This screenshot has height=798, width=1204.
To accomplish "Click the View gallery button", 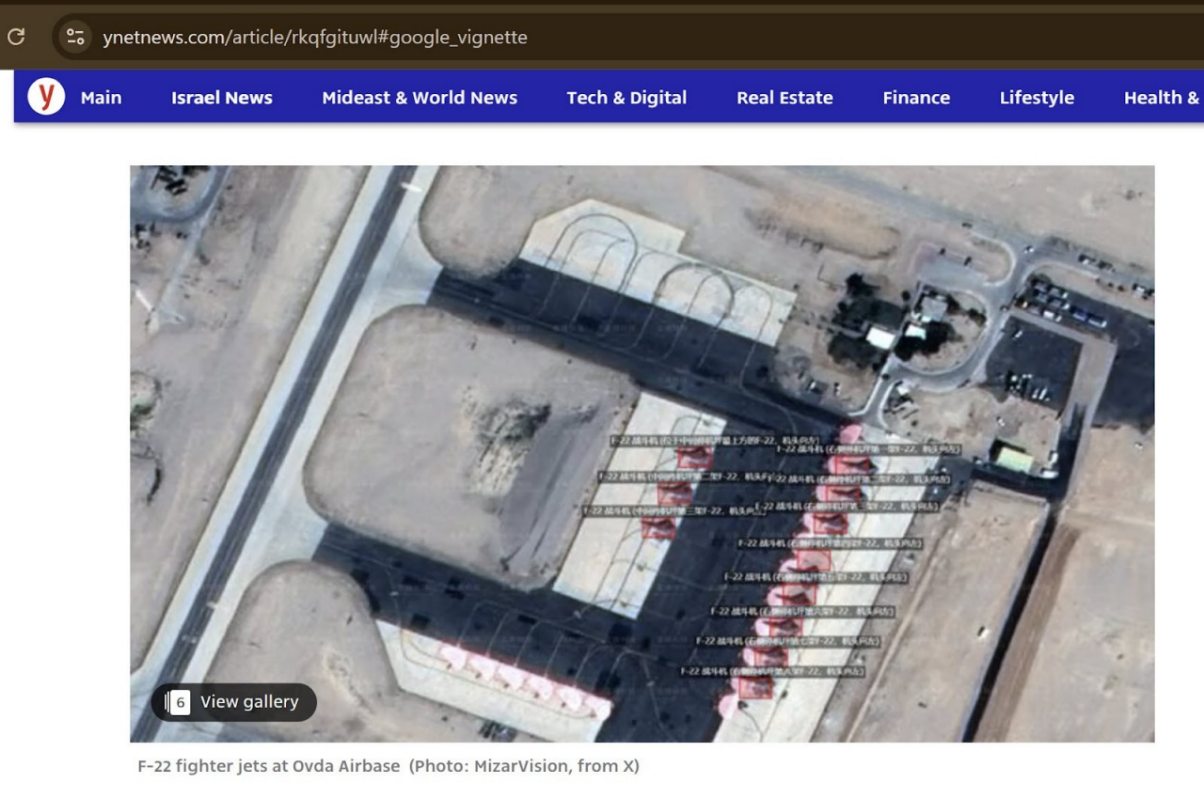I will 234,702.
